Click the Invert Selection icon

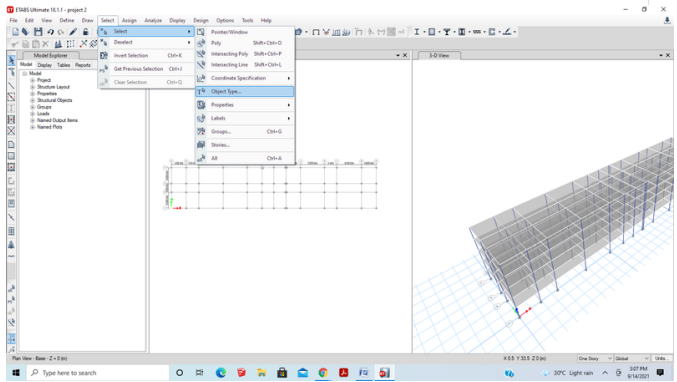[104, 55]
